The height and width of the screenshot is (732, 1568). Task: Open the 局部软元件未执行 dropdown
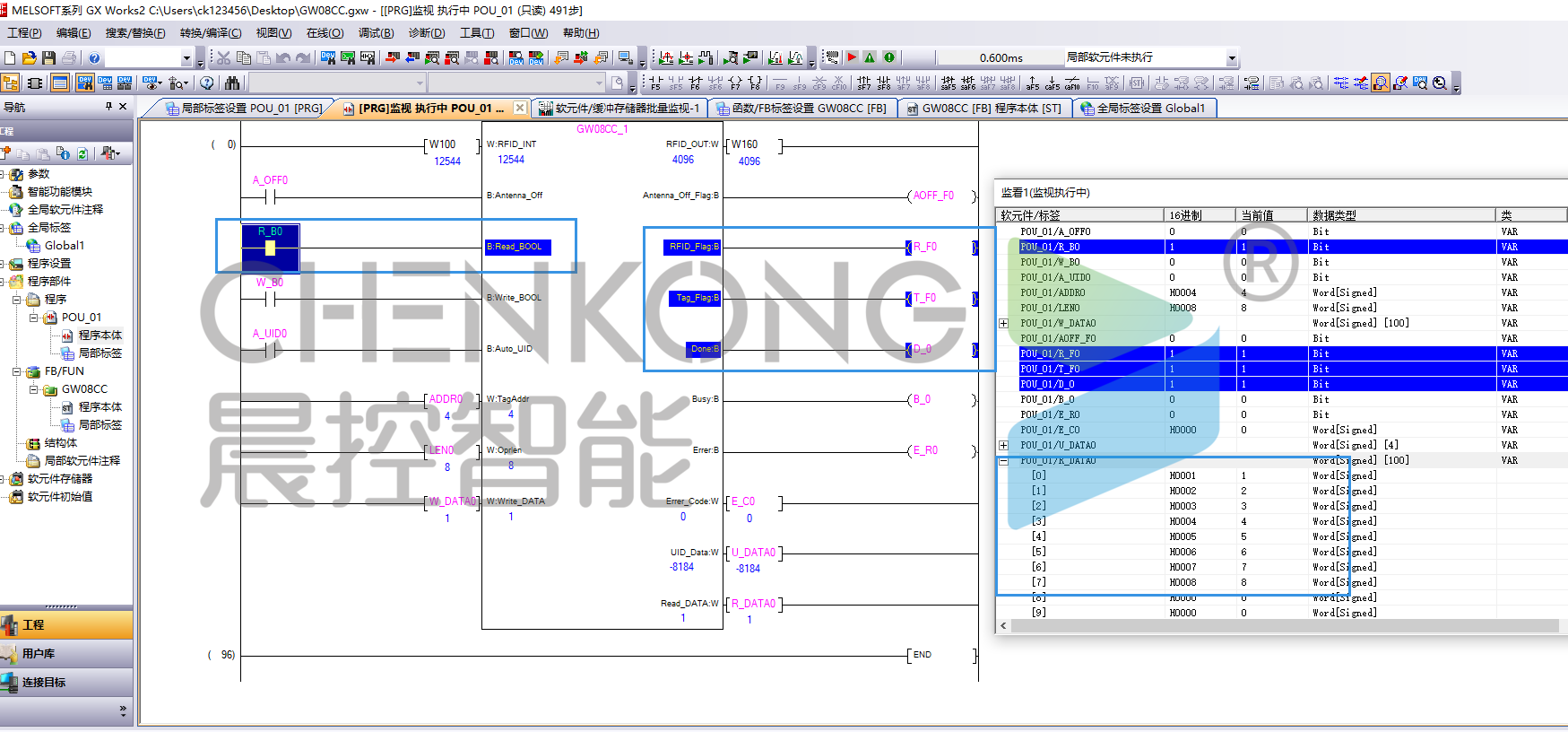(x=1232, y=58)
